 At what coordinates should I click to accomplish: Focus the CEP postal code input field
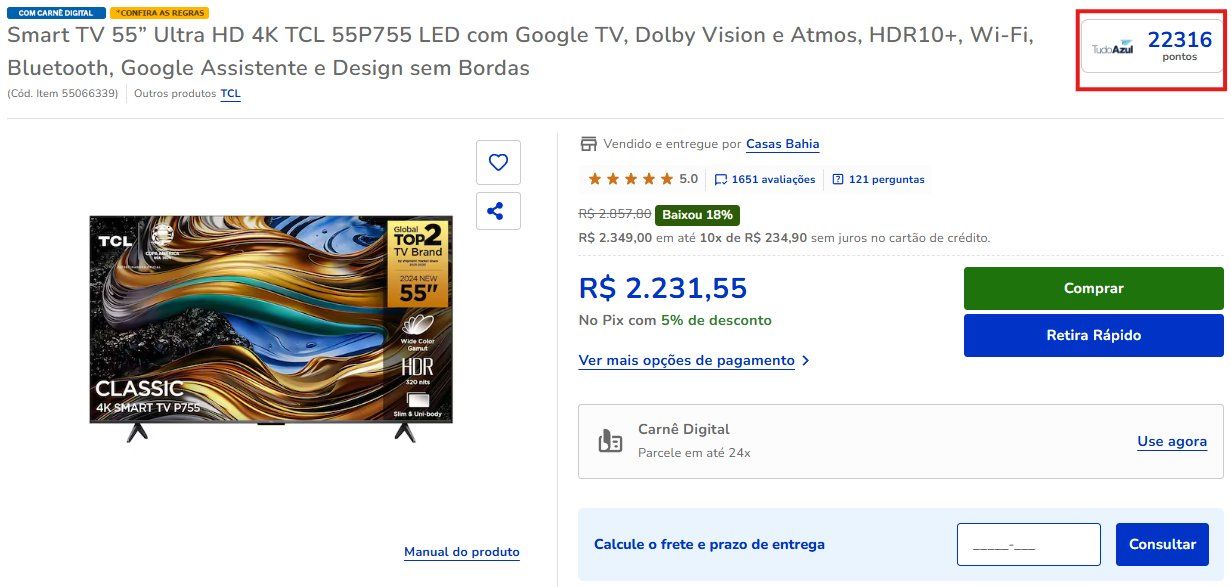1028,544
